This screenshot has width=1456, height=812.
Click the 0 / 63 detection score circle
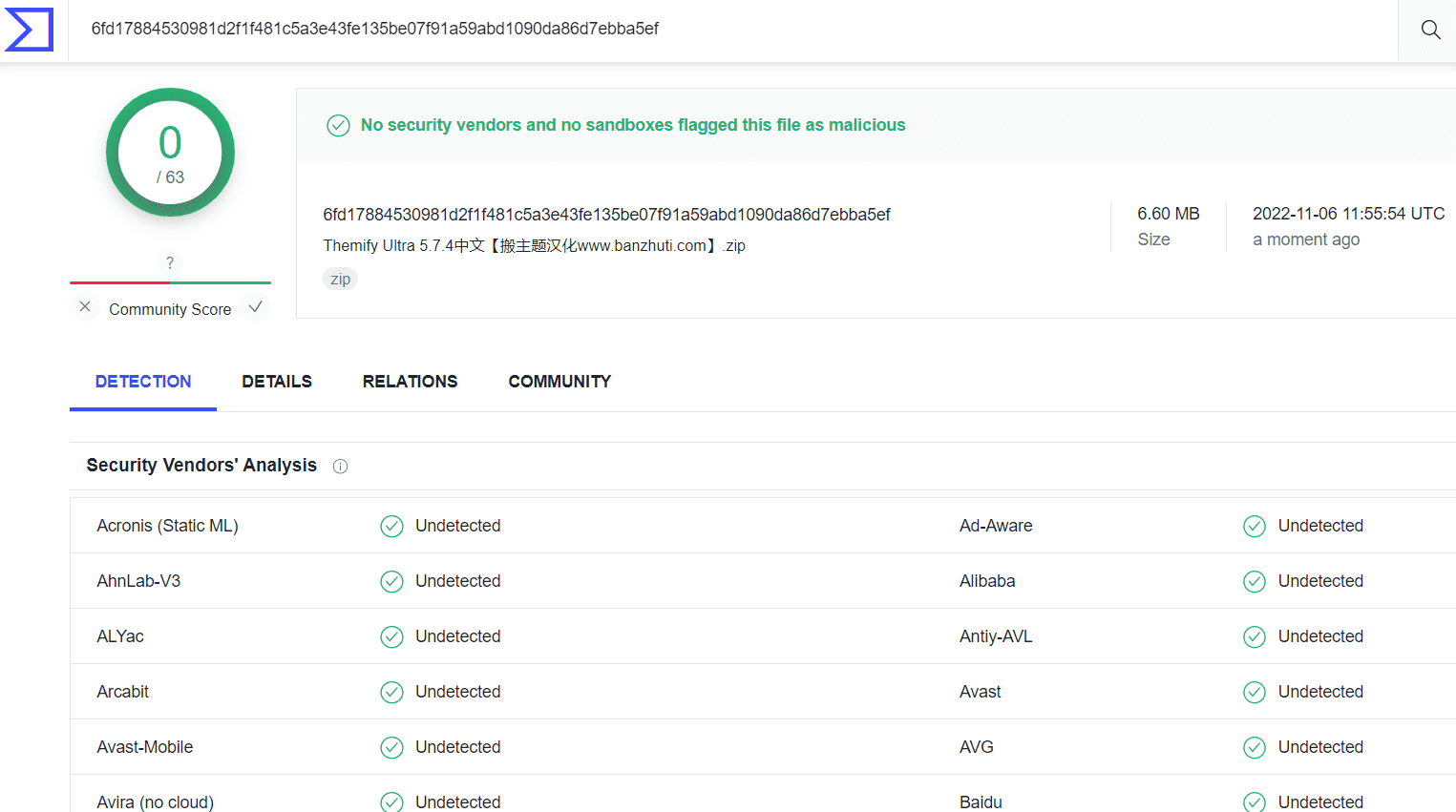click(x=170, y=153)
